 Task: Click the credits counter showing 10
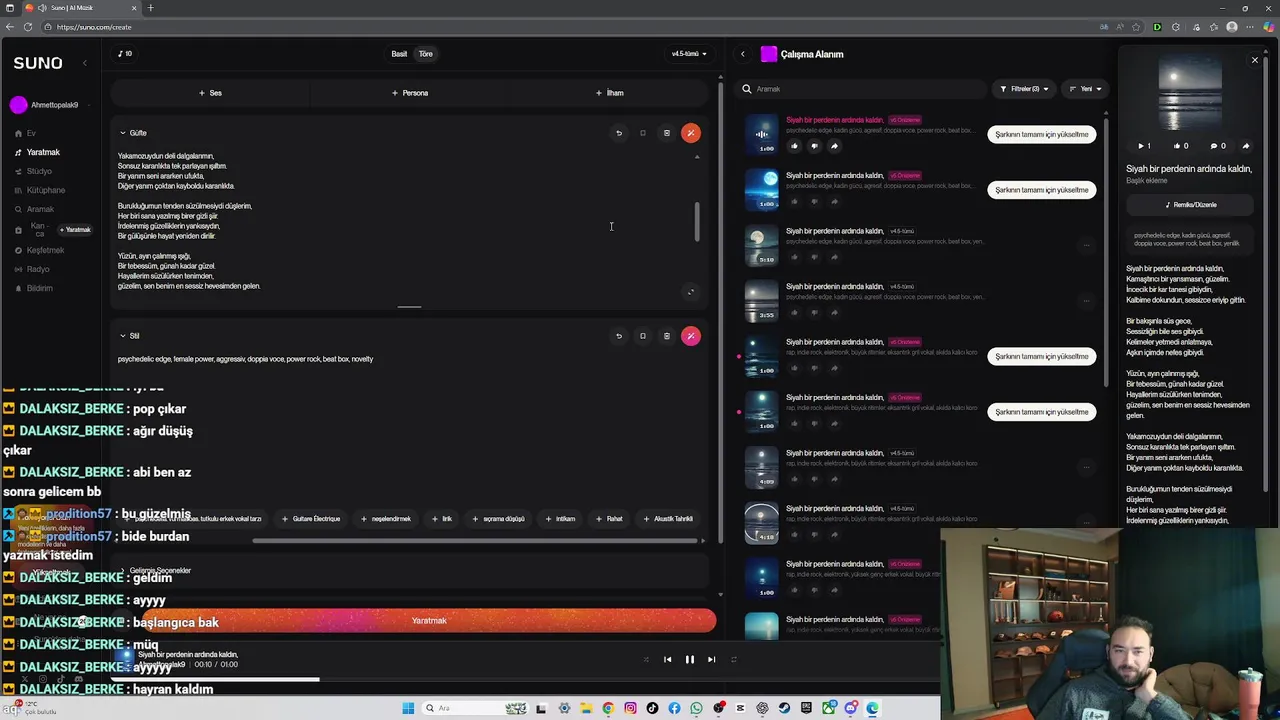tap(125, 54)
